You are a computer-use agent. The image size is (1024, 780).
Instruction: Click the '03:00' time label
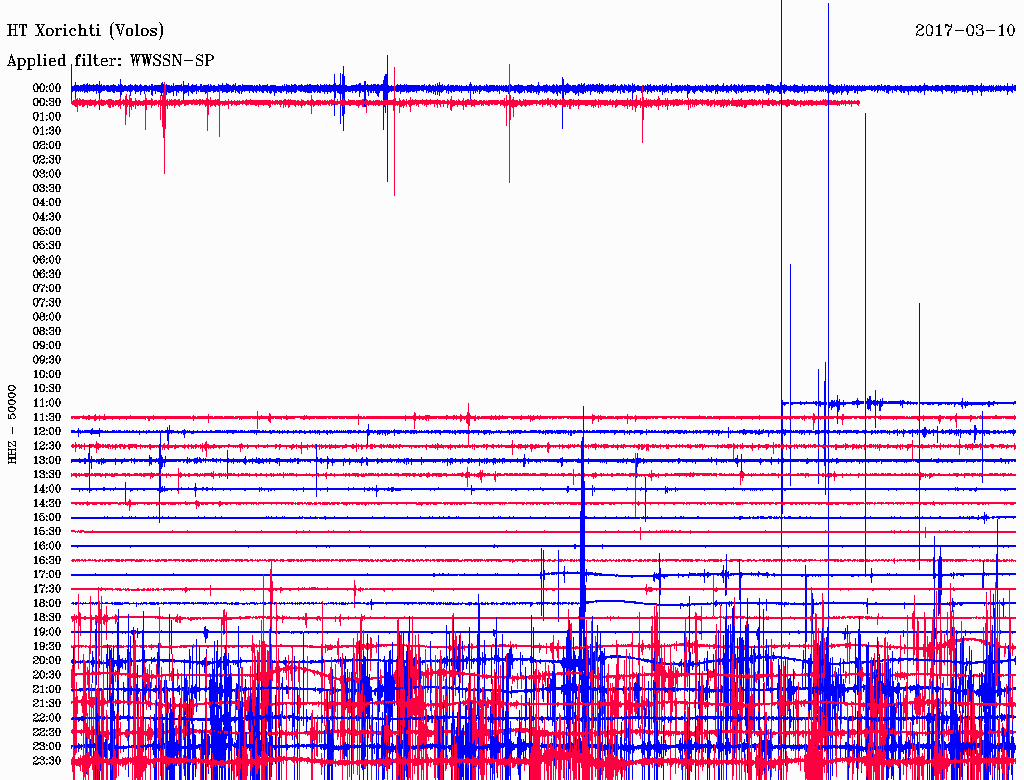pyautogui.click(x=47, y=174)
